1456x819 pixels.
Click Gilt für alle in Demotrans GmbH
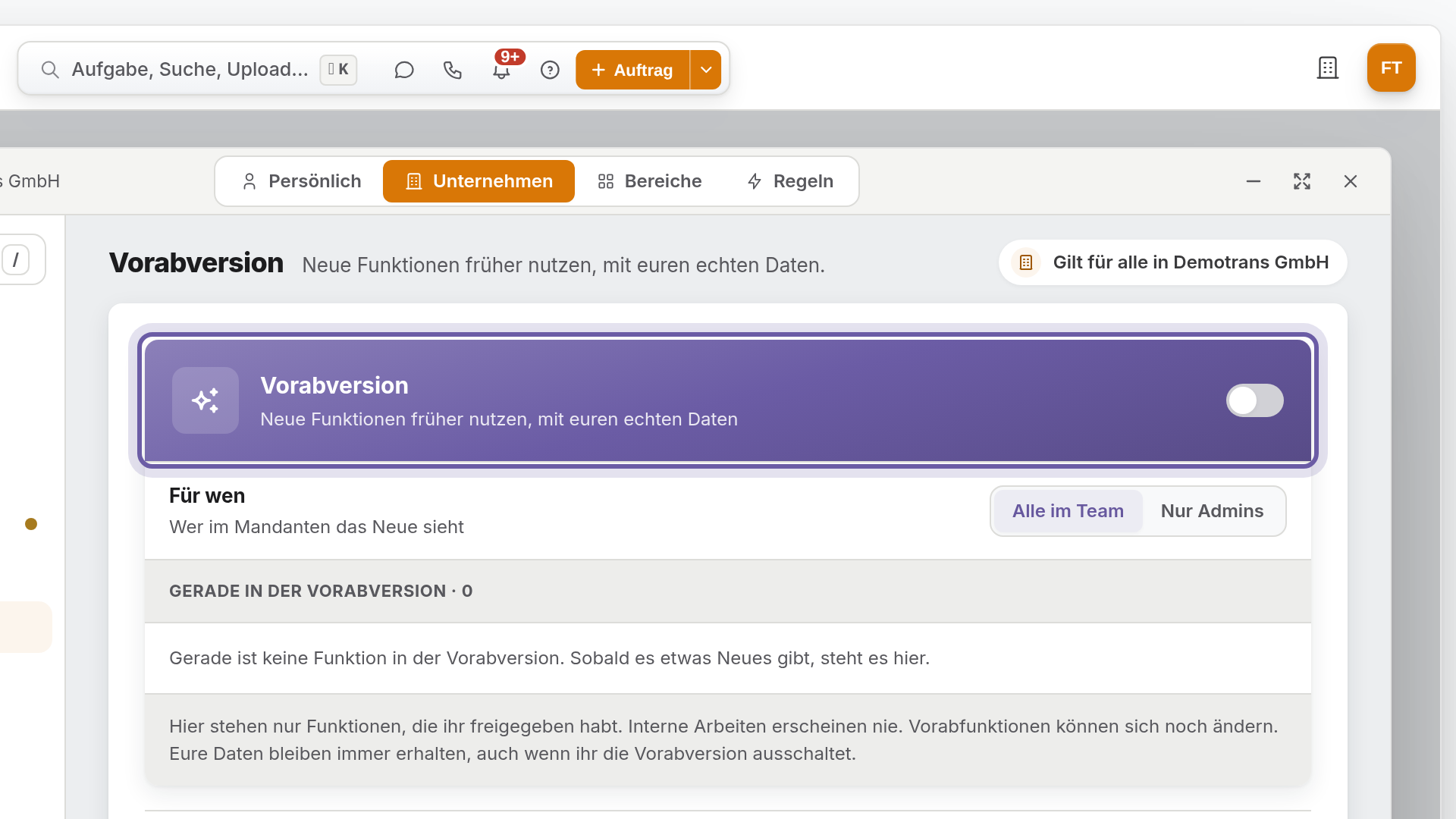click(1172, 262)
